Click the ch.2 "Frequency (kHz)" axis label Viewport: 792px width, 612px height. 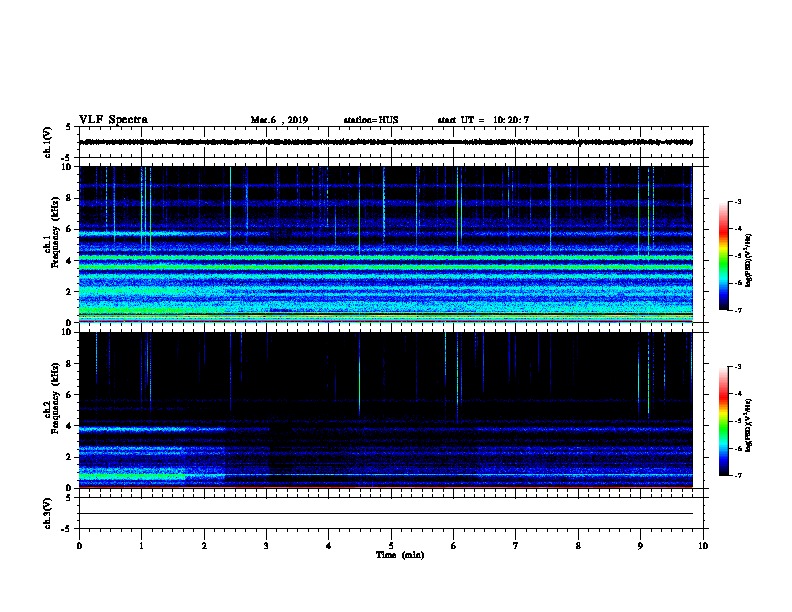click(x=55, y=397)
